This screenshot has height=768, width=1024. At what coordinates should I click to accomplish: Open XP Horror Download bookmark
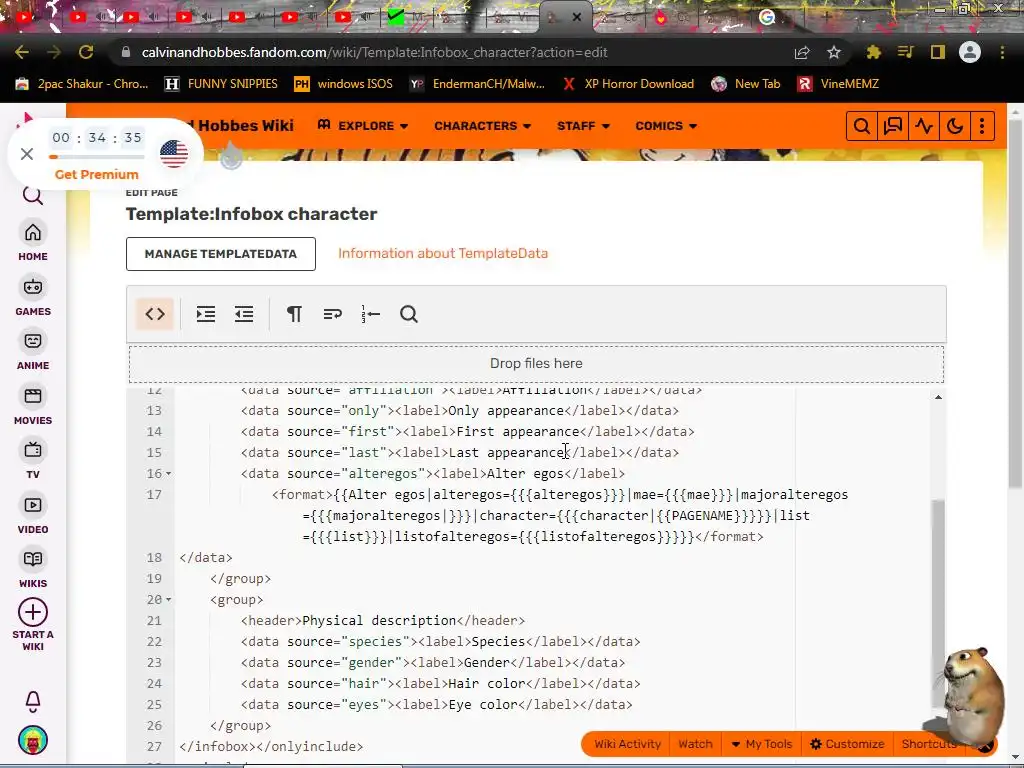pyautogui.click(x=628, y=84)
